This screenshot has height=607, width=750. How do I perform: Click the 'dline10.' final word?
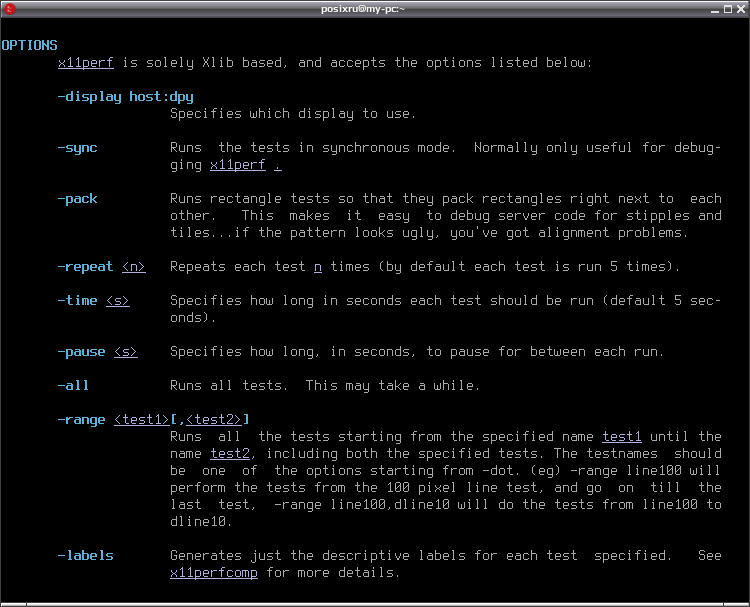pos(201,521)
